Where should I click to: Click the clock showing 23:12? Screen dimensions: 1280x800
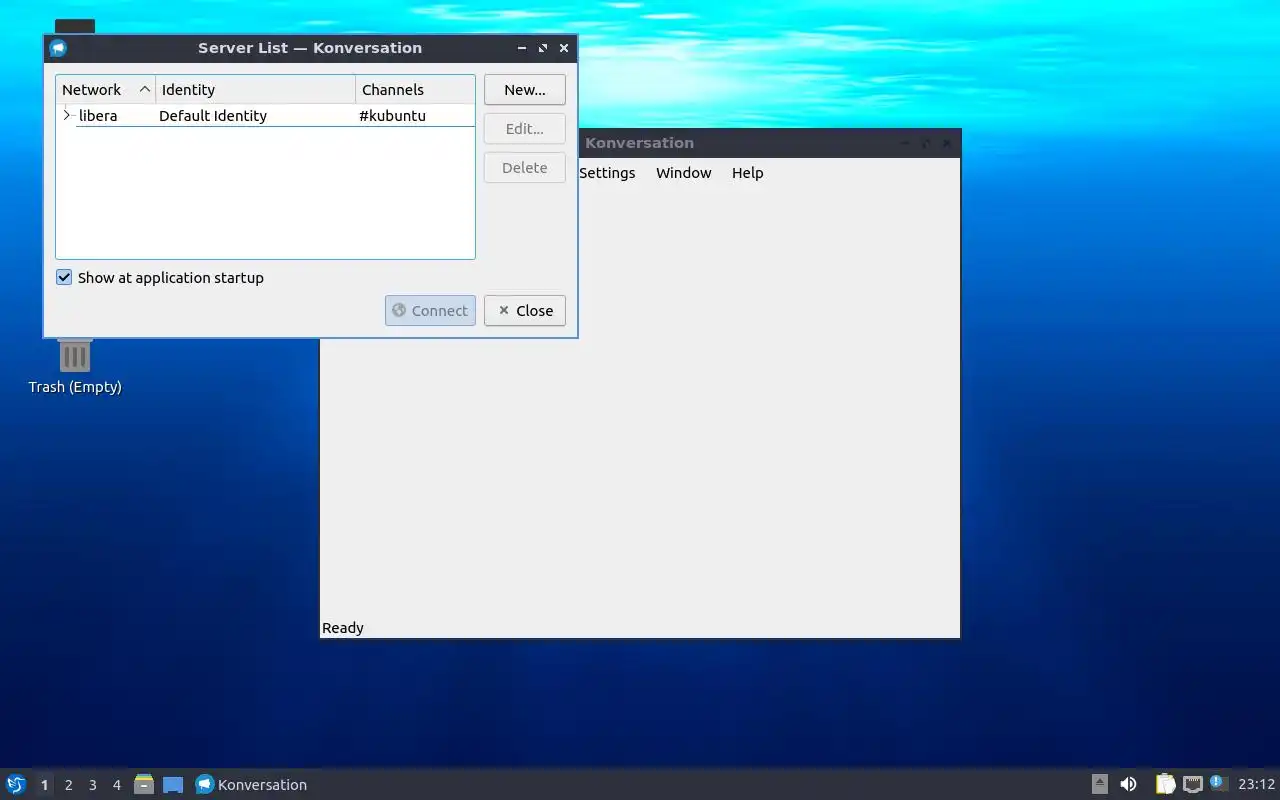1257,784
